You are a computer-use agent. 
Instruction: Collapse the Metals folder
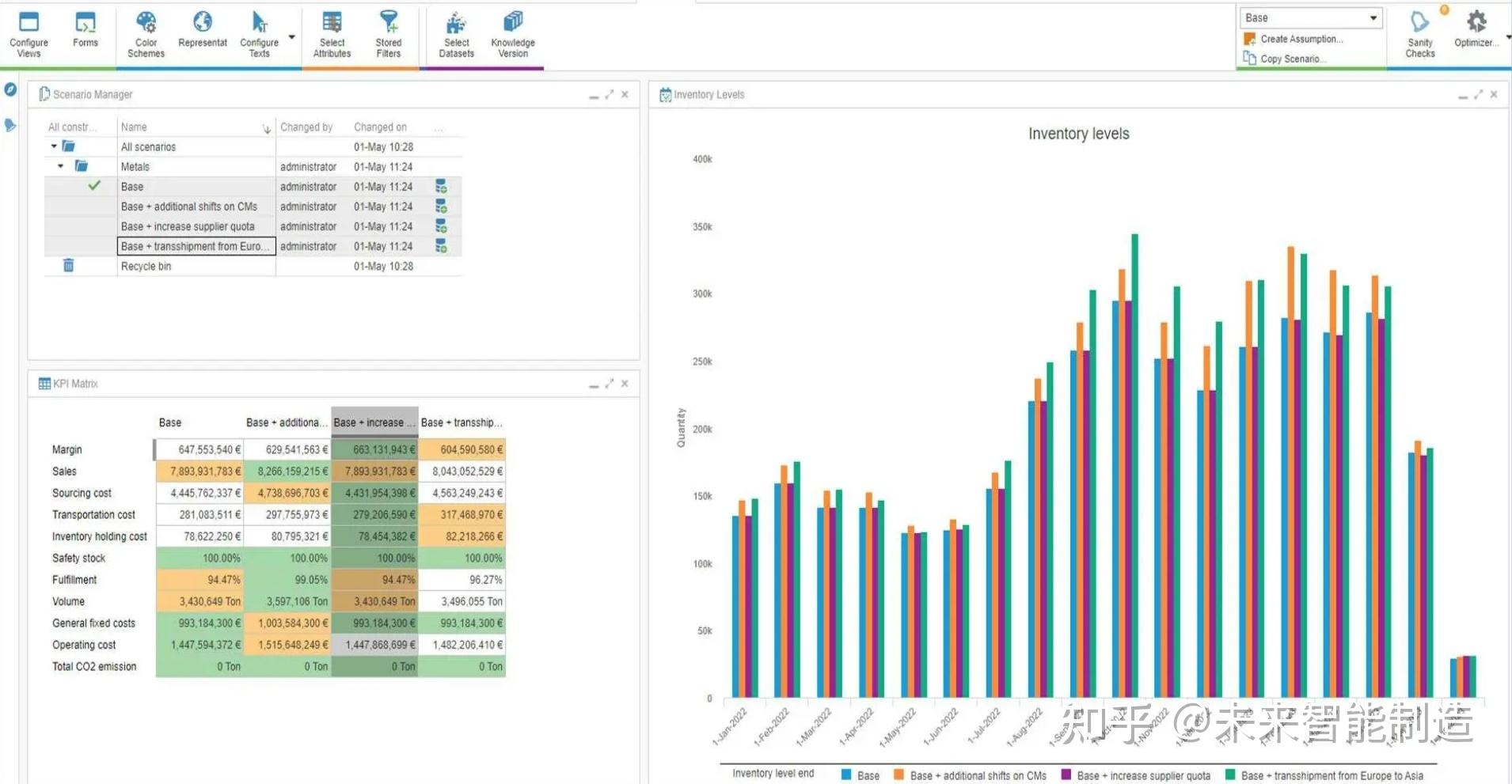pyautogui.click(x=61, y=166)
